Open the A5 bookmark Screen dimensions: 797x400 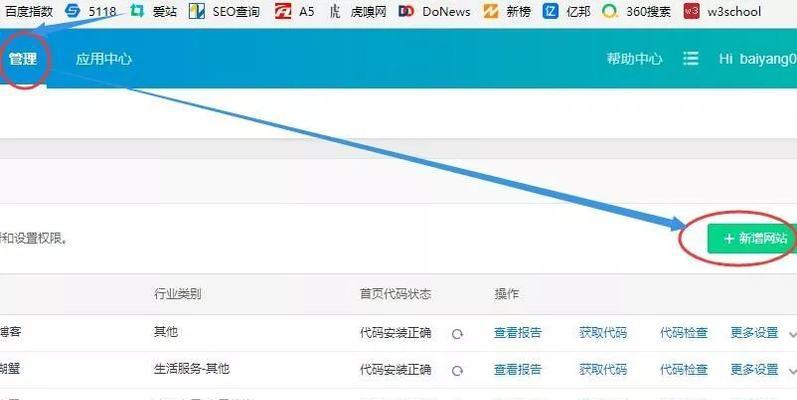pos(295,11)
